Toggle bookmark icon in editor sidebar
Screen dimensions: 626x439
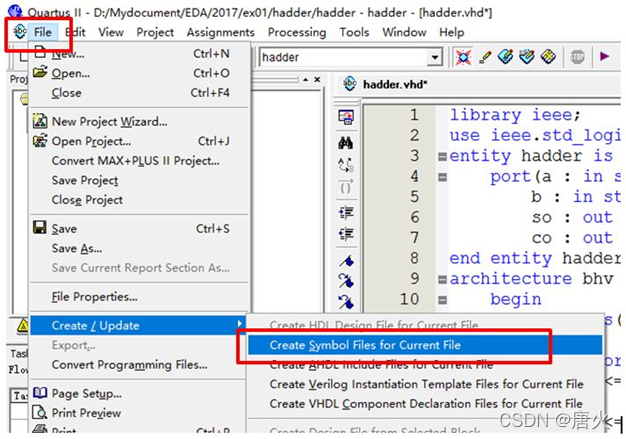[346, 261]
